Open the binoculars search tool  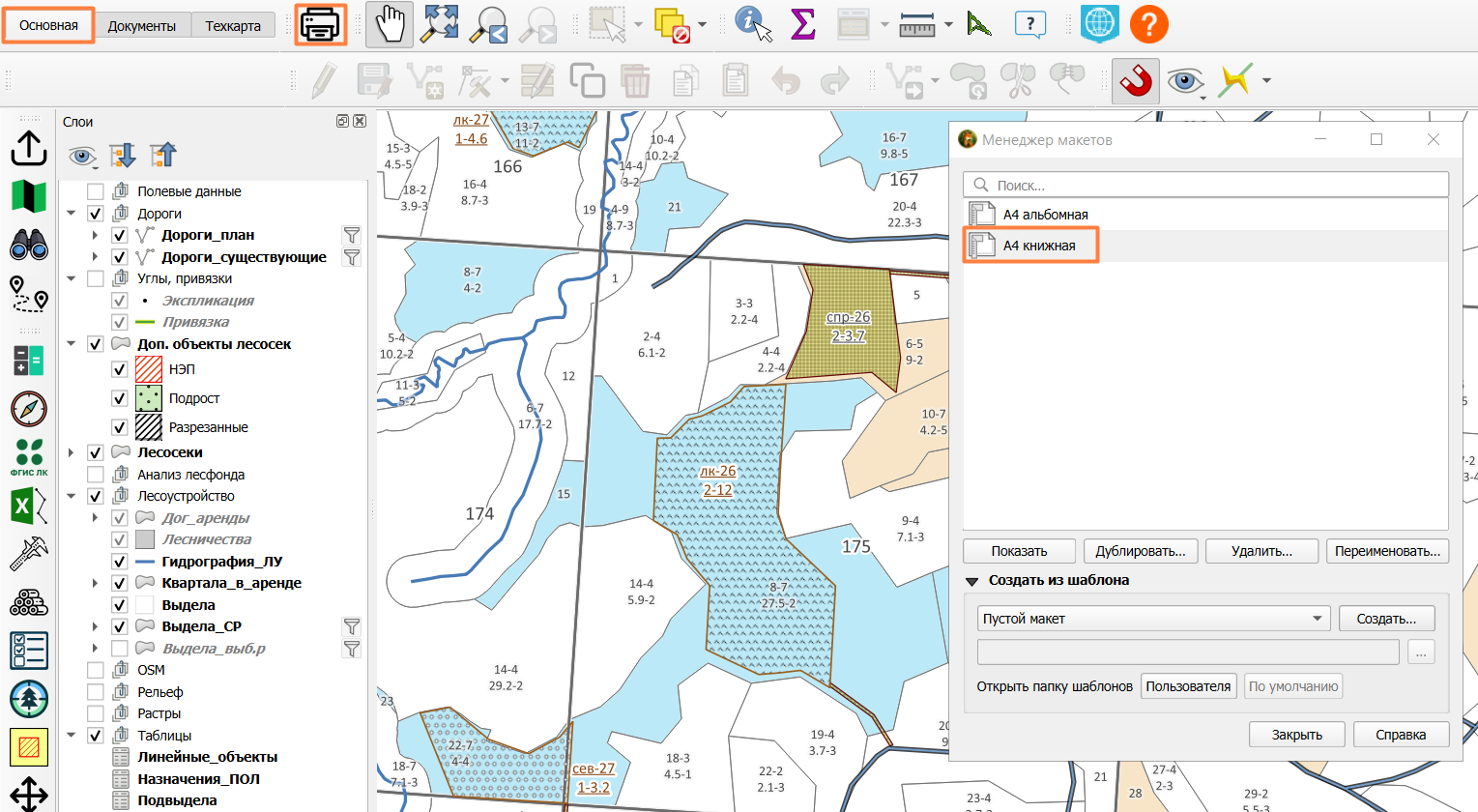coord(29,245)
